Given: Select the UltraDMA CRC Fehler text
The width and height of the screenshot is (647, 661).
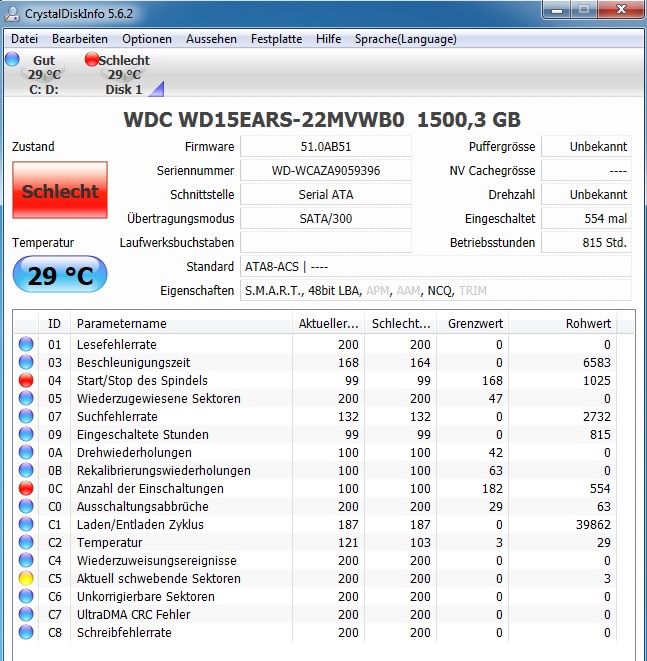Looking at the screenshot, I should click(x=133, y=615).
